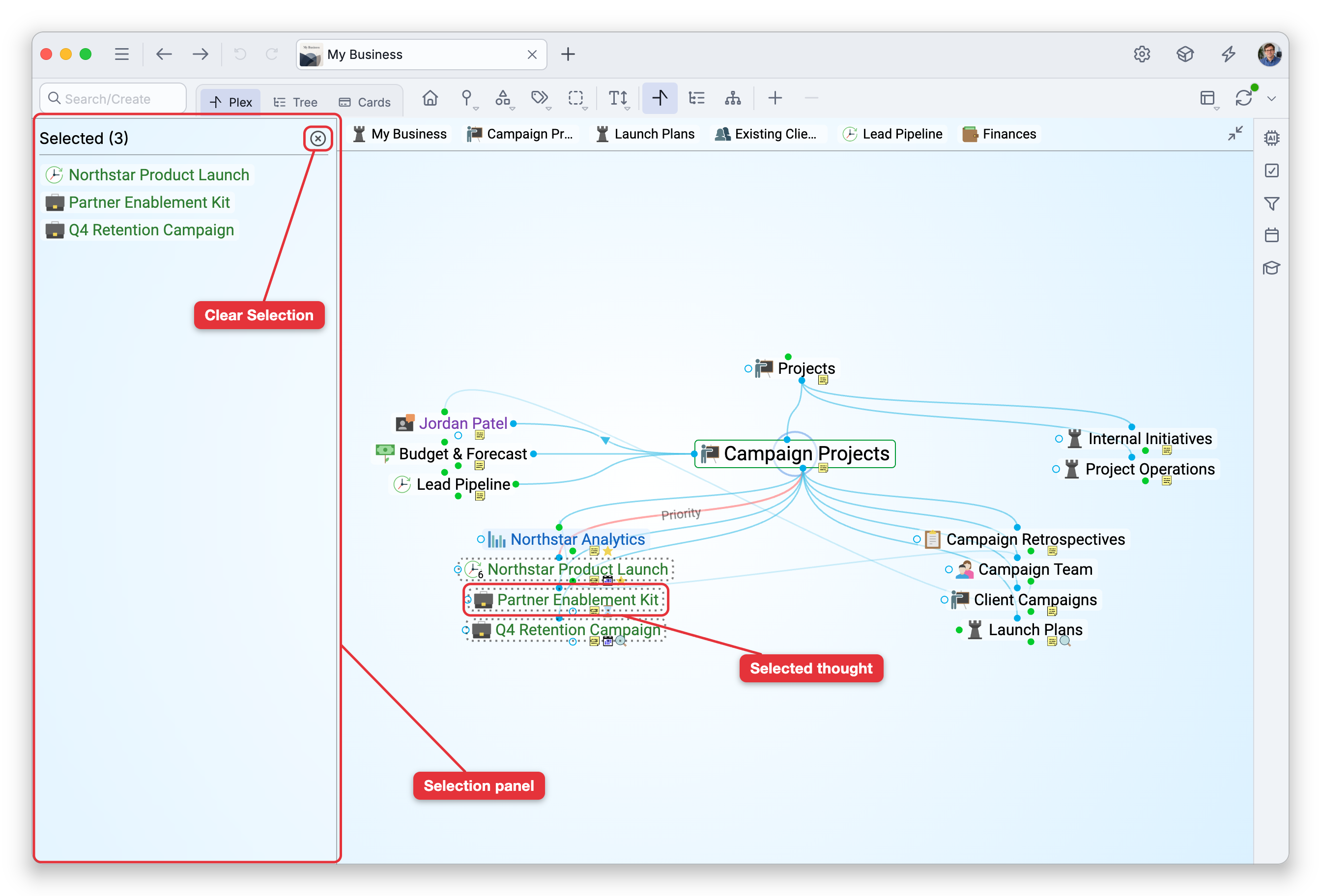The width and height of the screenshot is (1321, 896).
Task: Switch to Tree view tab
Action: (295, 102)
